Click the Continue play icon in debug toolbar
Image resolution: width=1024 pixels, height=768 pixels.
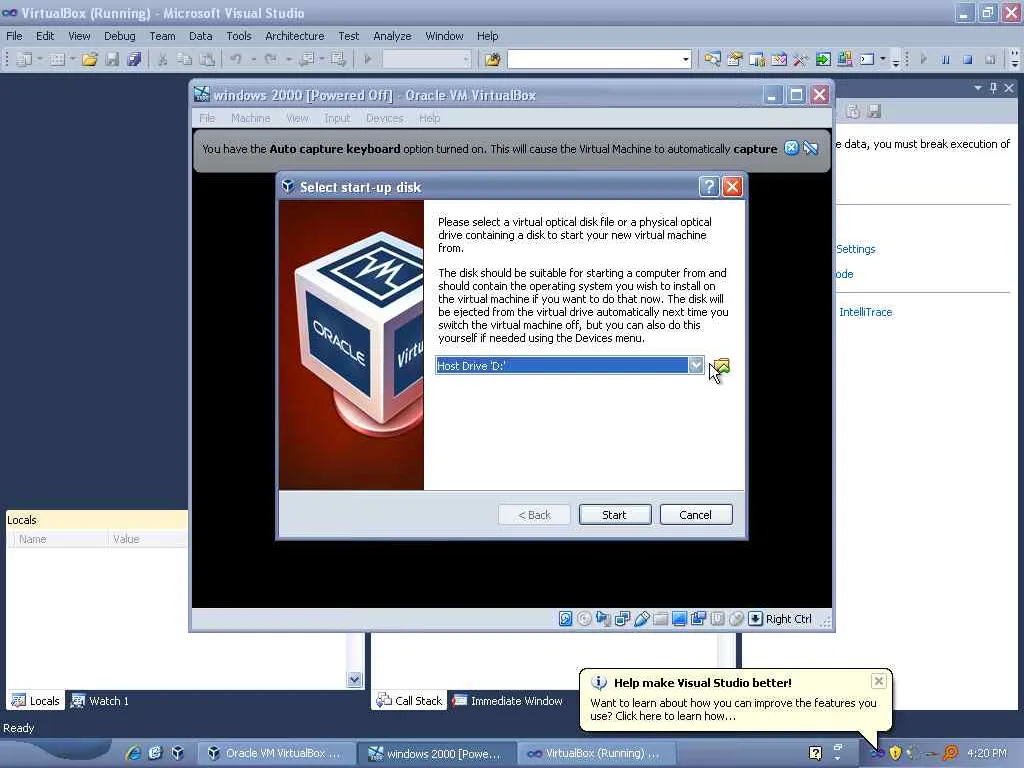(x=923, y=59)
